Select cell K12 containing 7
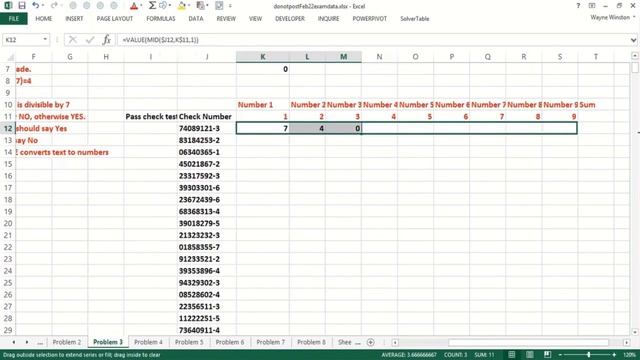The height and width of the screenshot is (360, 640). pyautogui.click(x=262, y=128)
